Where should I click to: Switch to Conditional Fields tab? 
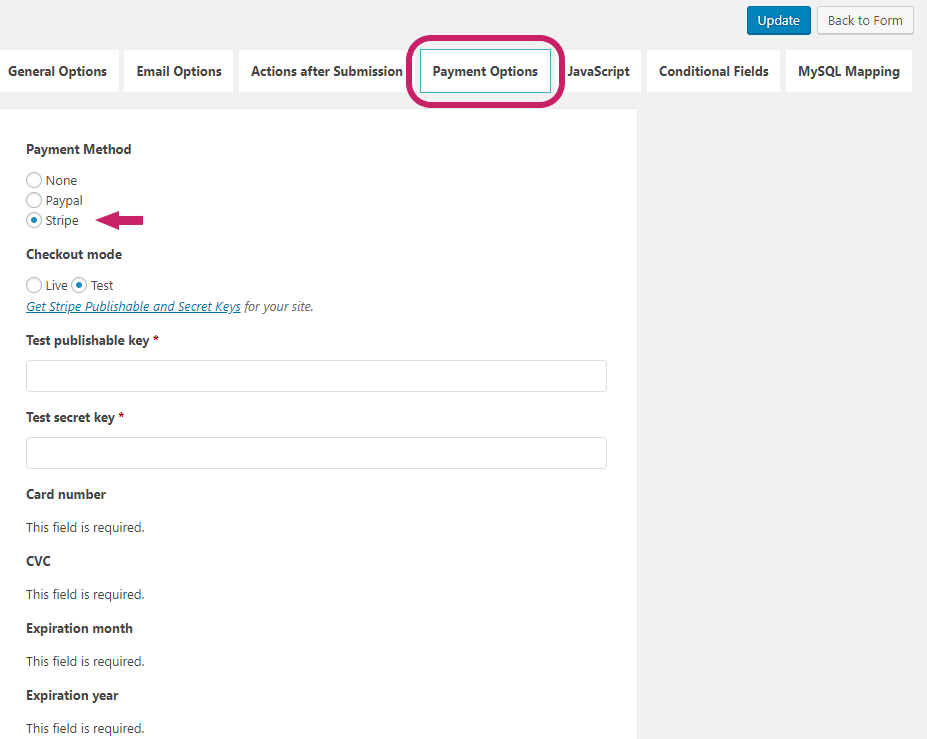pyautogui.click(x=714, y=71)
